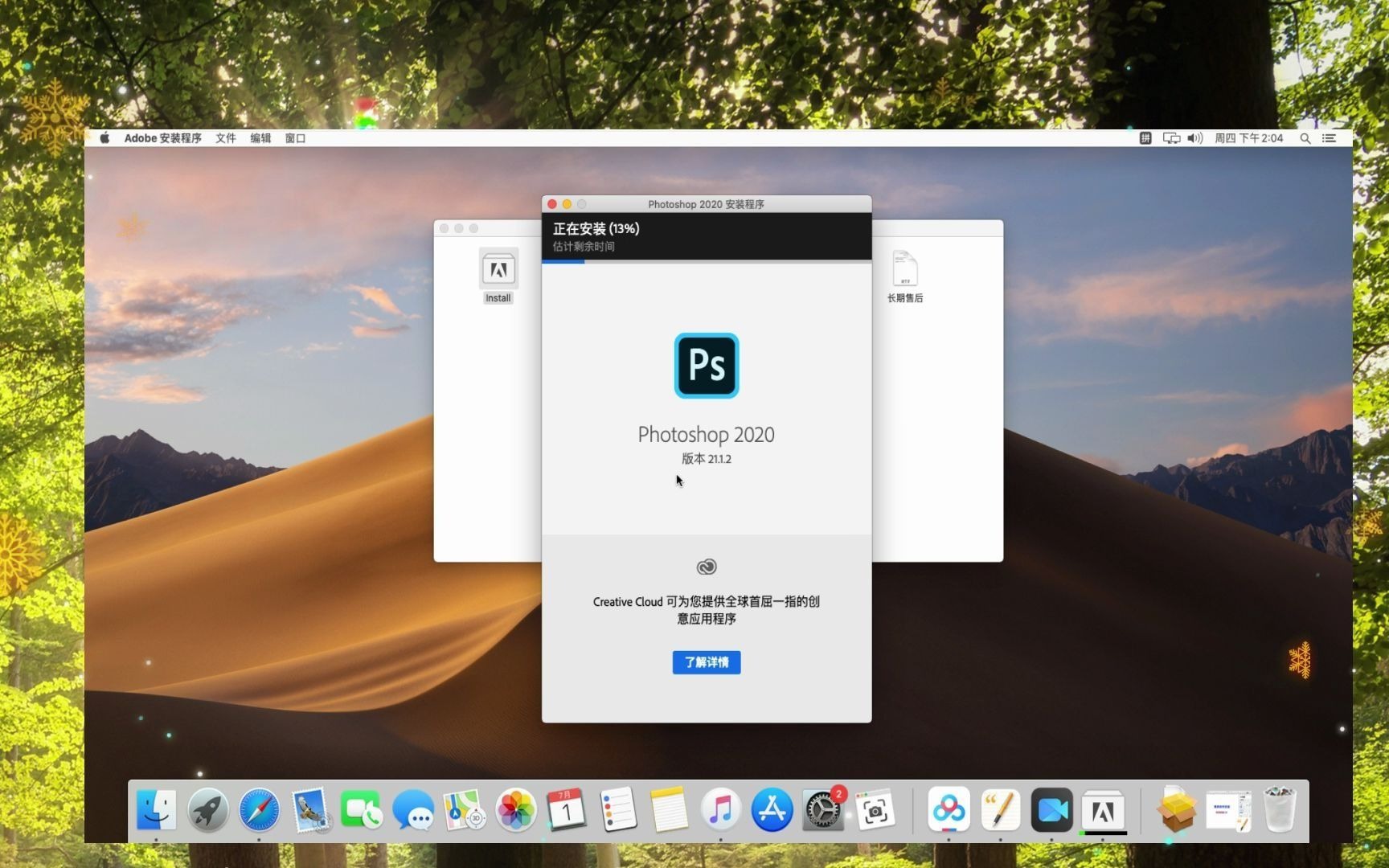Screen dimensions: 1389x868
Task: Click the Pinyin input method icon
Action: point(1145,138)
